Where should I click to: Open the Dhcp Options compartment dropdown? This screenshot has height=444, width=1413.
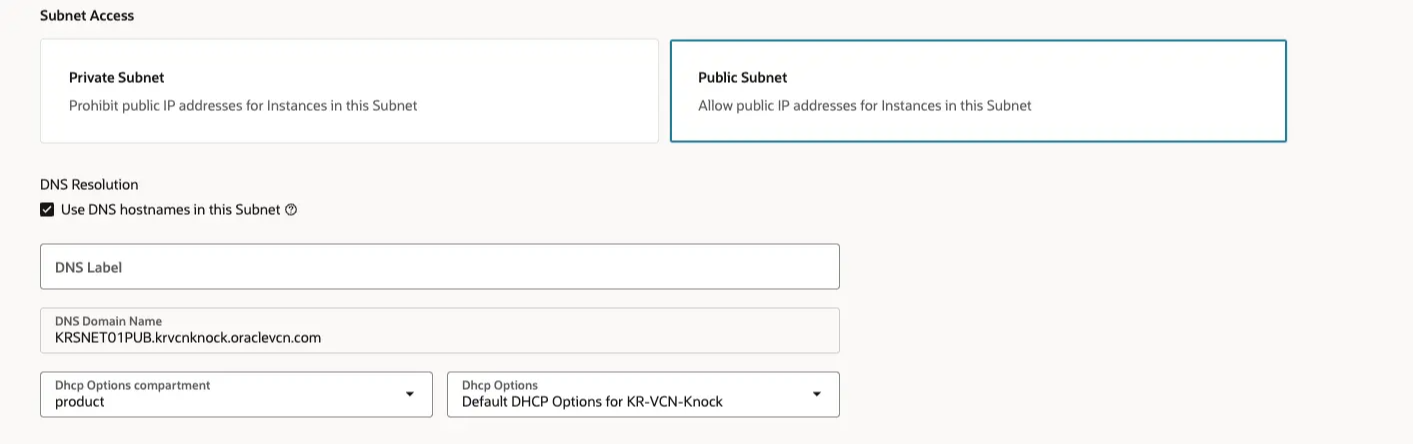click(x=236, y=394)
